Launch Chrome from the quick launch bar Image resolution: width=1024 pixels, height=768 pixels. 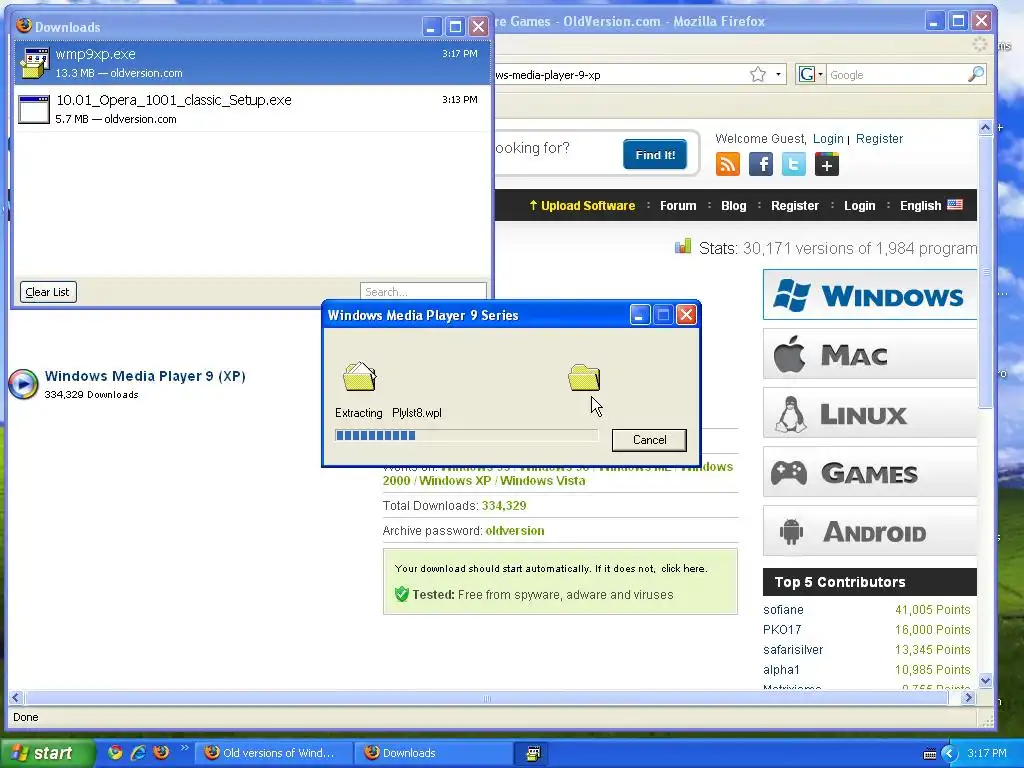click(x=116, y=753)
